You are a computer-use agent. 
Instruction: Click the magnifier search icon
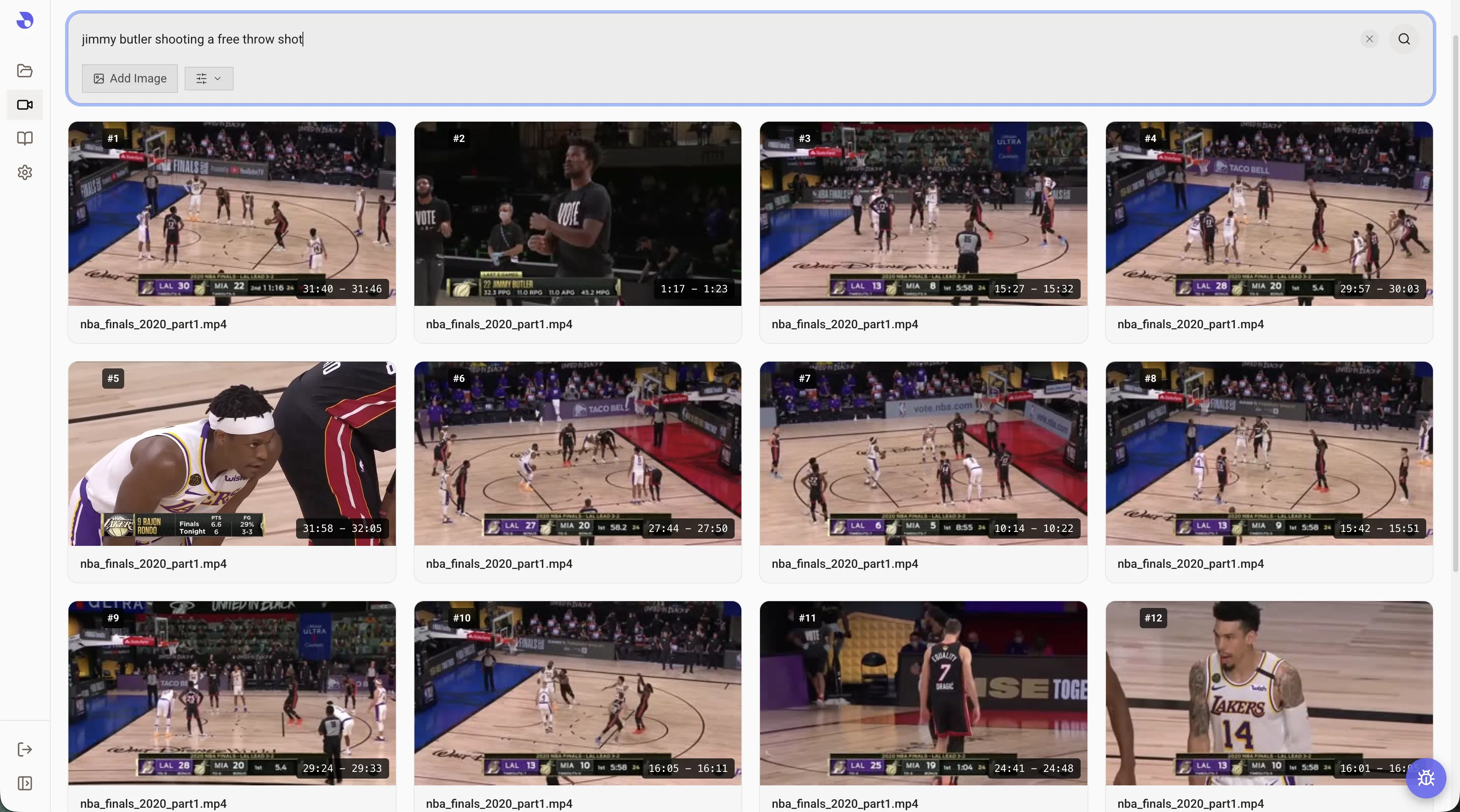coord(1404,39)
